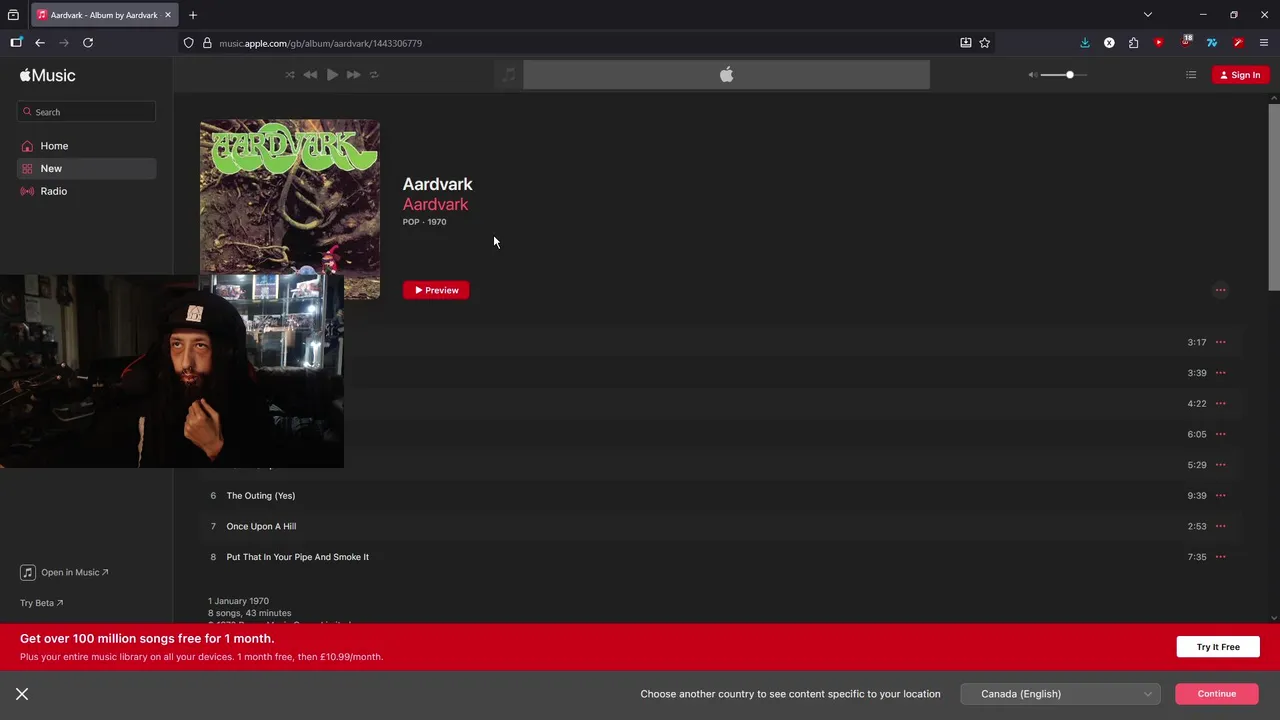The width and height of the screenshot is (1280, 720).
Task: Open the browser hamburger menu
Action: coord(1264,43)
